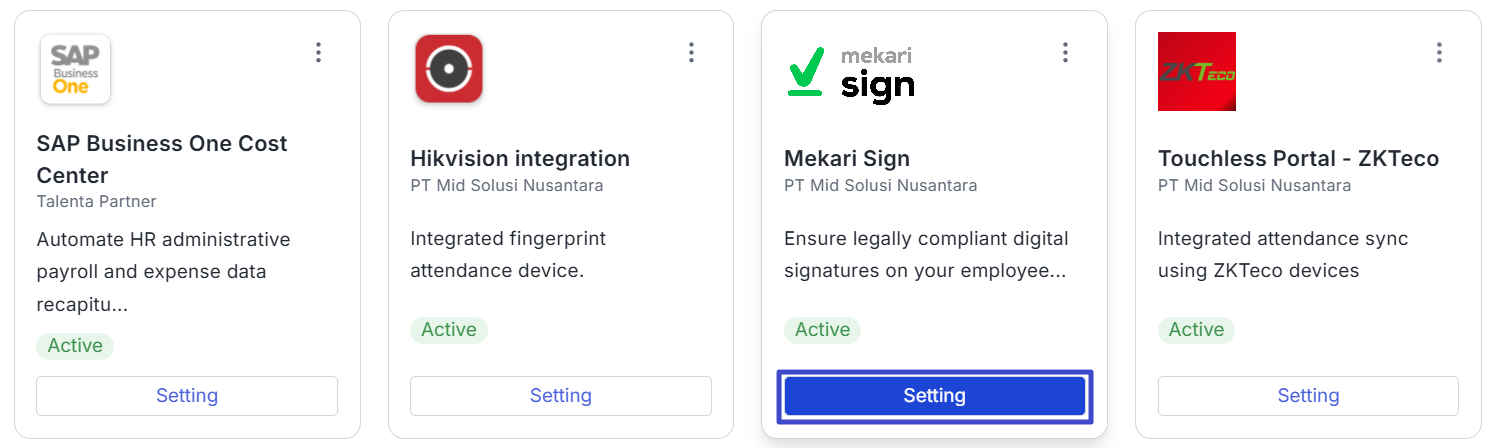Click the SAP Business One logo icon
The image size is (1496, 448).
(x=75, y=69)
